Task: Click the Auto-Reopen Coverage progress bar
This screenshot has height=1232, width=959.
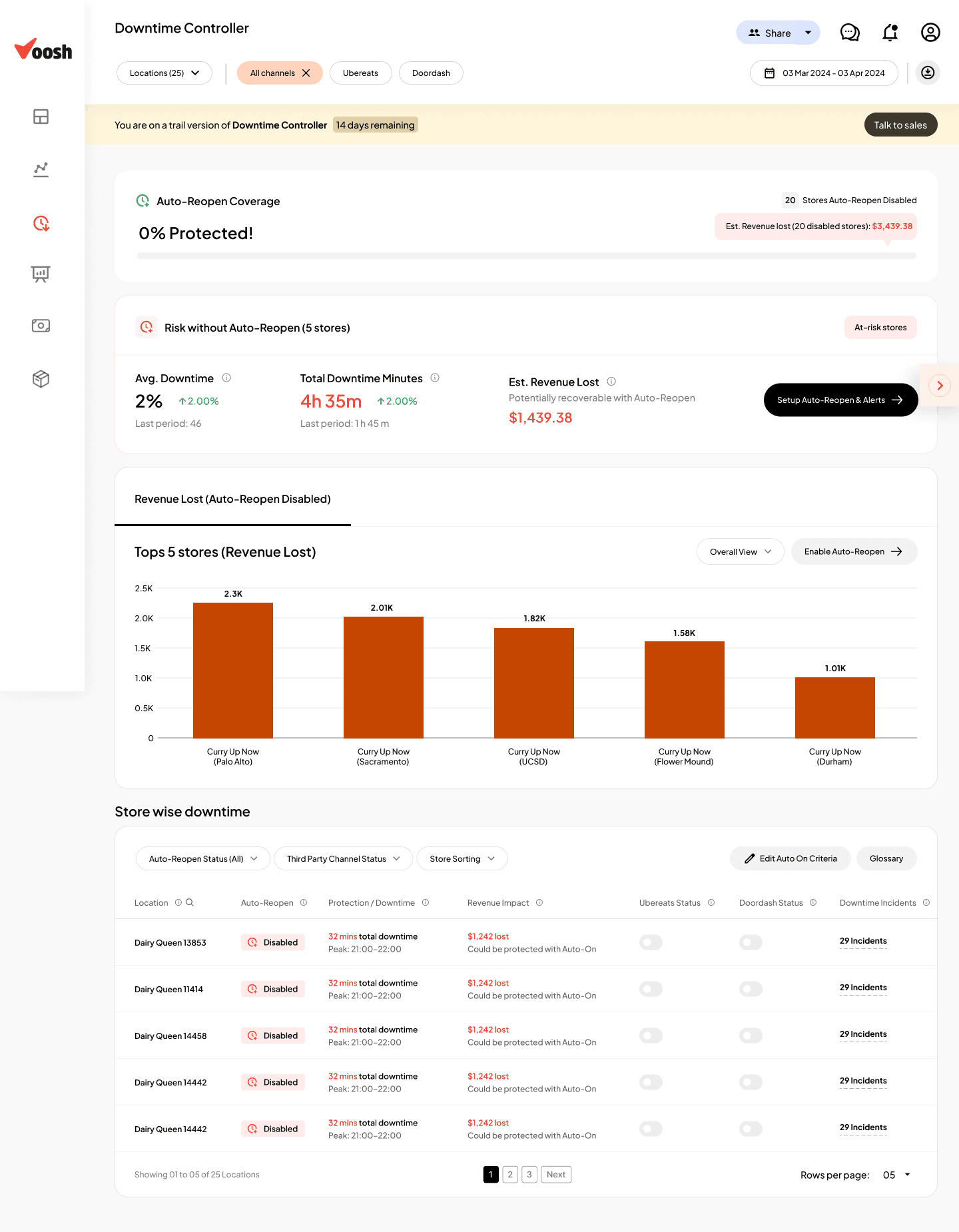Action: (527, 256)
